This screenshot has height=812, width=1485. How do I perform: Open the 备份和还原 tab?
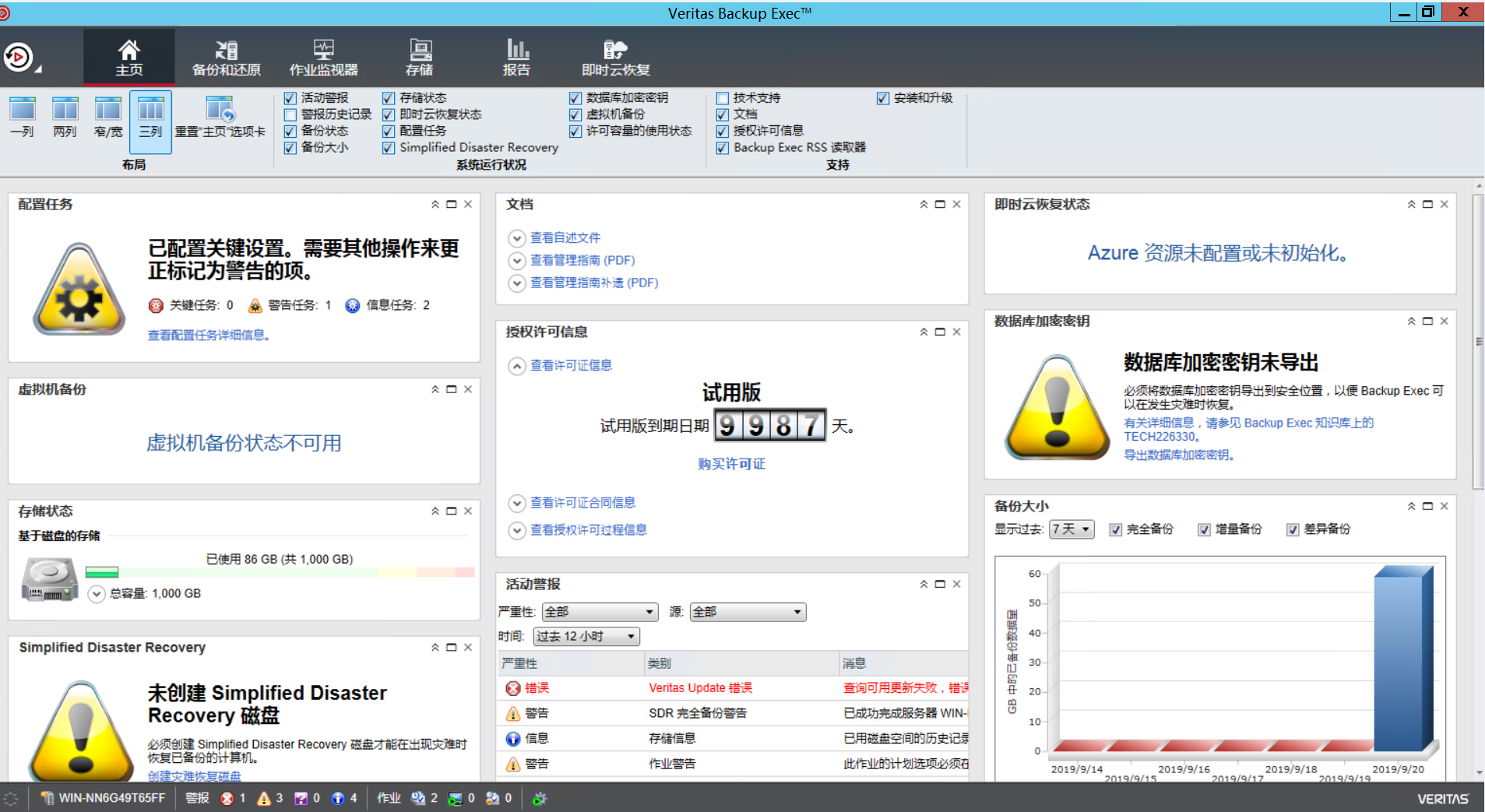point(227,58)
